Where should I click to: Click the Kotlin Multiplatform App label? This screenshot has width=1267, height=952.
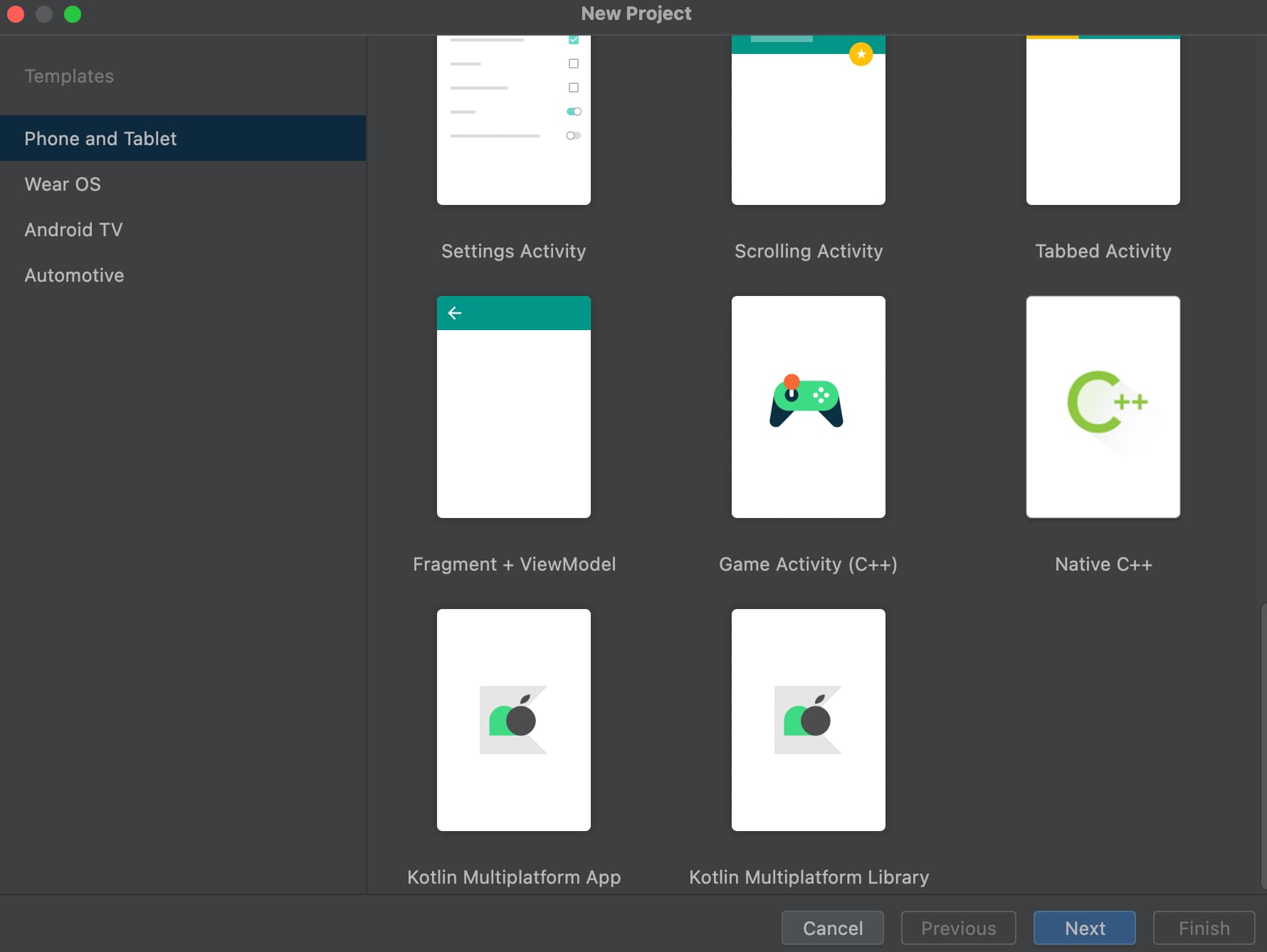(x=514, y=877)
